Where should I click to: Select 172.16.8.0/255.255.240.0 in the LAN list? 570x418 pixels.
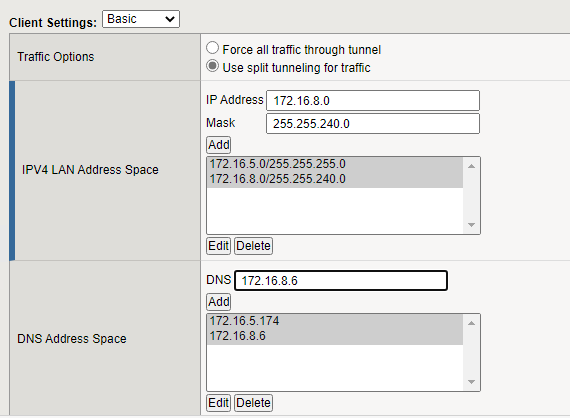point(334,179)
